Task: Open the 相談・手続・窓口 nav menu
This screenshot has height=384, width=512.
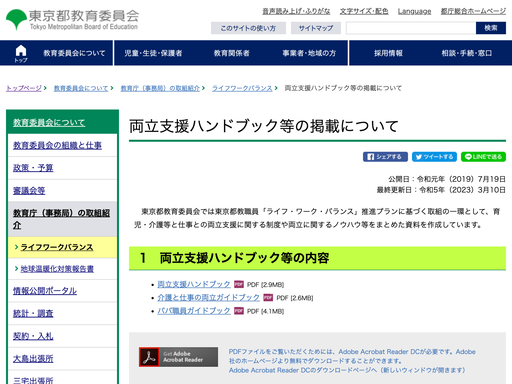Action: click(467, 53)
